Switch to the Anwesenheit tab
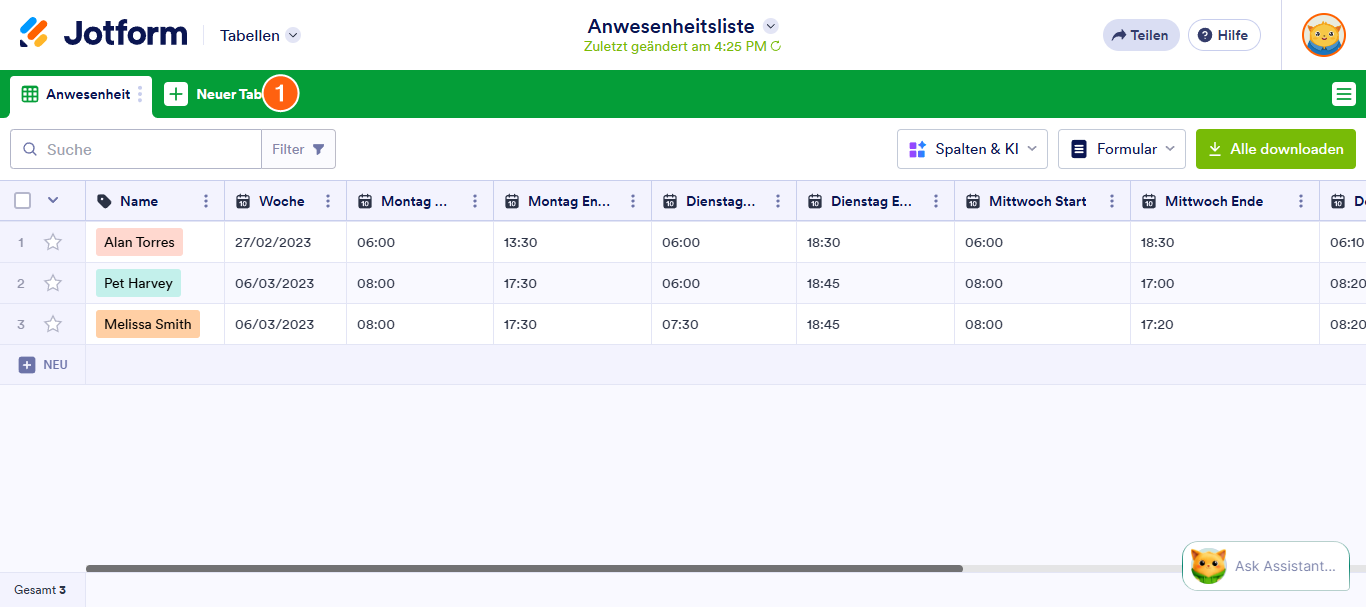 pyautogui.click(x=81, y=95)
